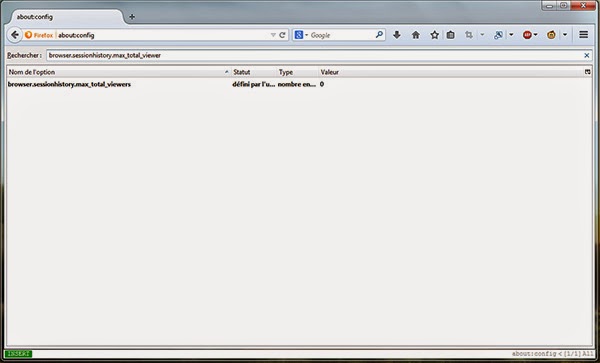Click the green INSERT mode indicator
Viewport: 600px width, 363px height.
point(18,354)
